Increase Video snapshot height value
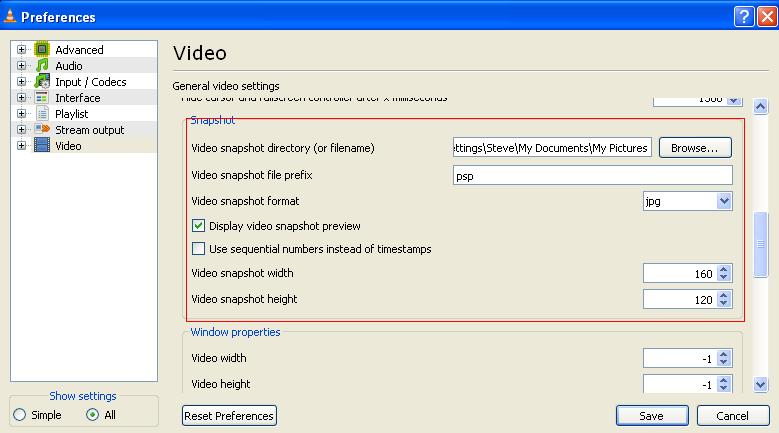Screen dimensions: 779x433 724,295
